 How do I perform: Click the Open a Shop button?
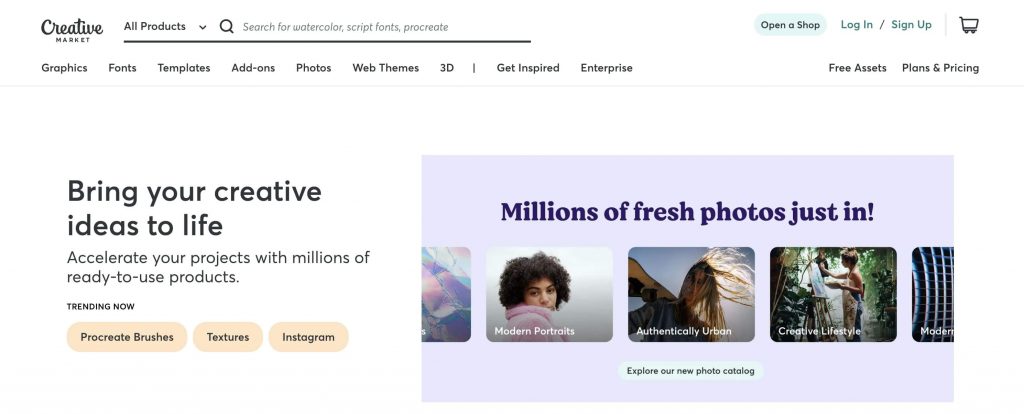click(790, 25)
